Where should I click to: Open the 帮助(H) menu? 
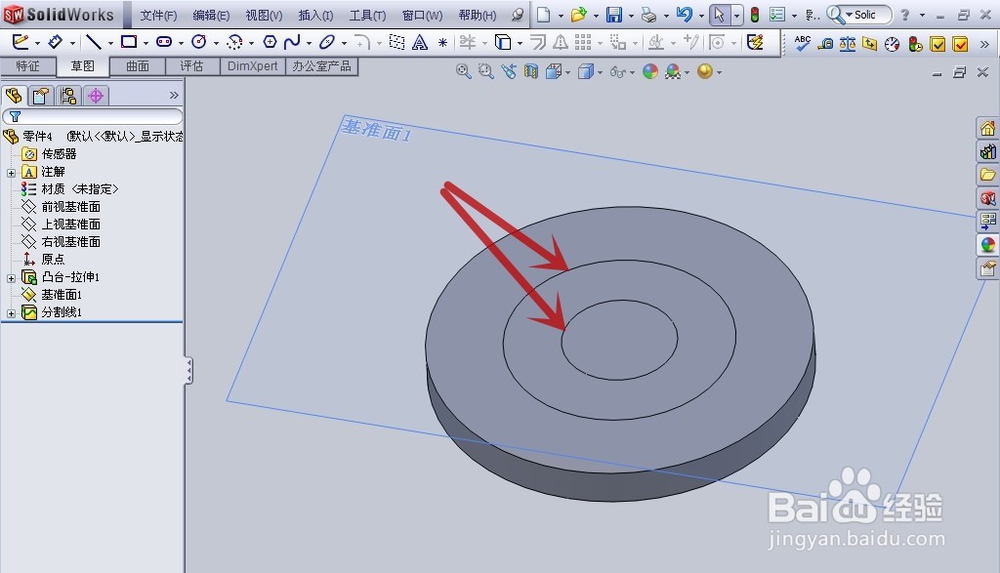pyautogui.click(x=477, y=15)
